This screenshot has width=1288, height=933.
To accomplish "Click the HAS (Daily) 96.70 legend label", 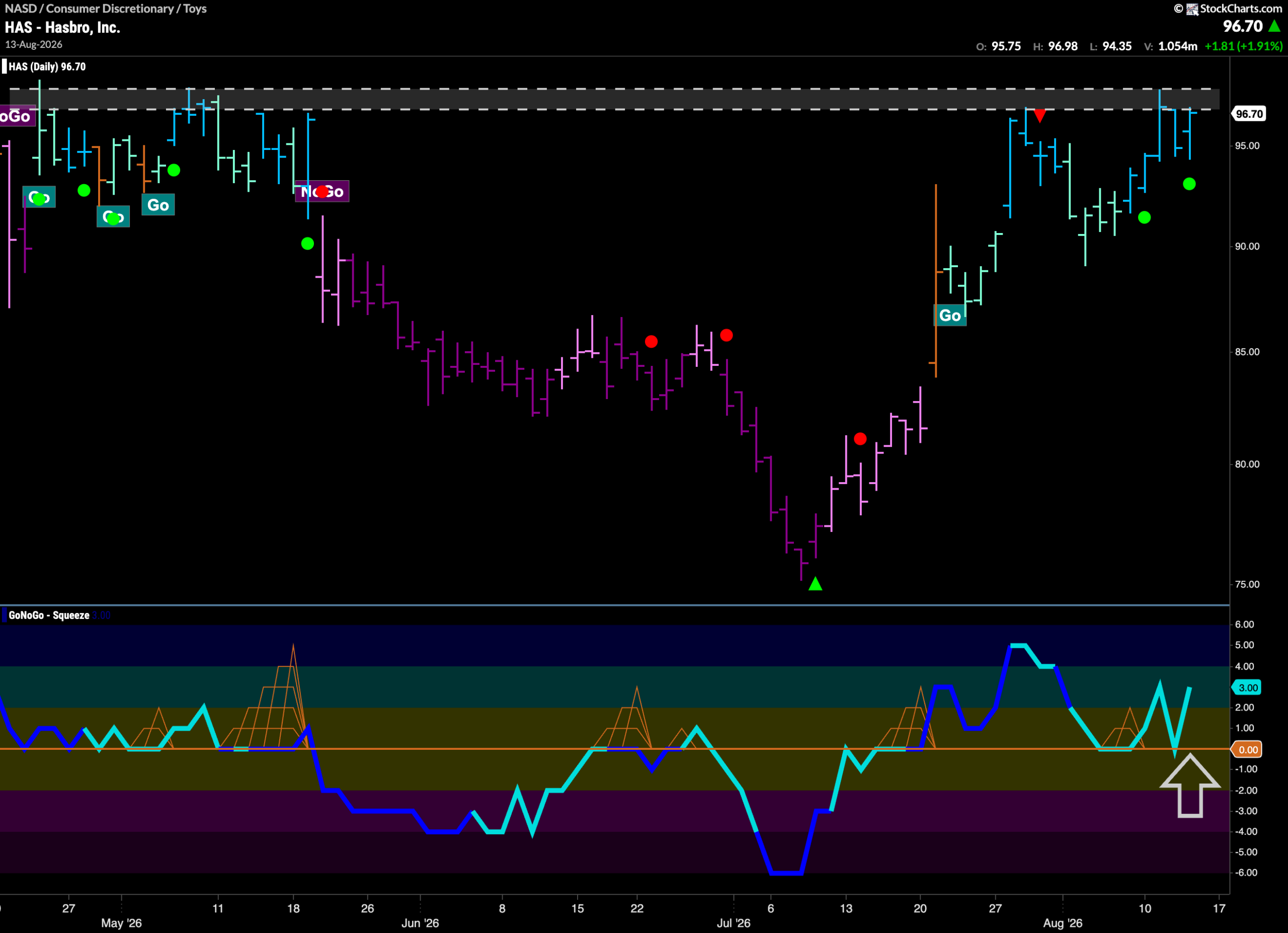I will click(47, 66).
